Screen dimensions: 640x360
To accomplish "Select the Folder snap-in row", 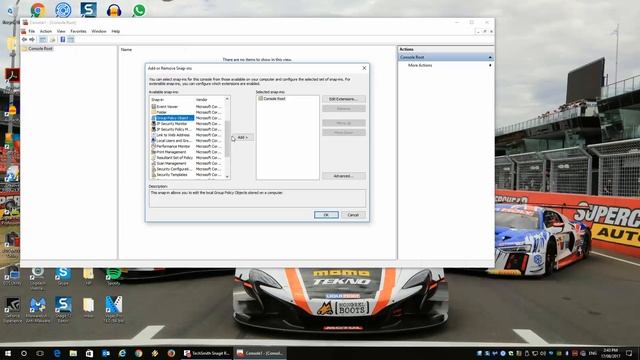I will click(x=187, y=112).
